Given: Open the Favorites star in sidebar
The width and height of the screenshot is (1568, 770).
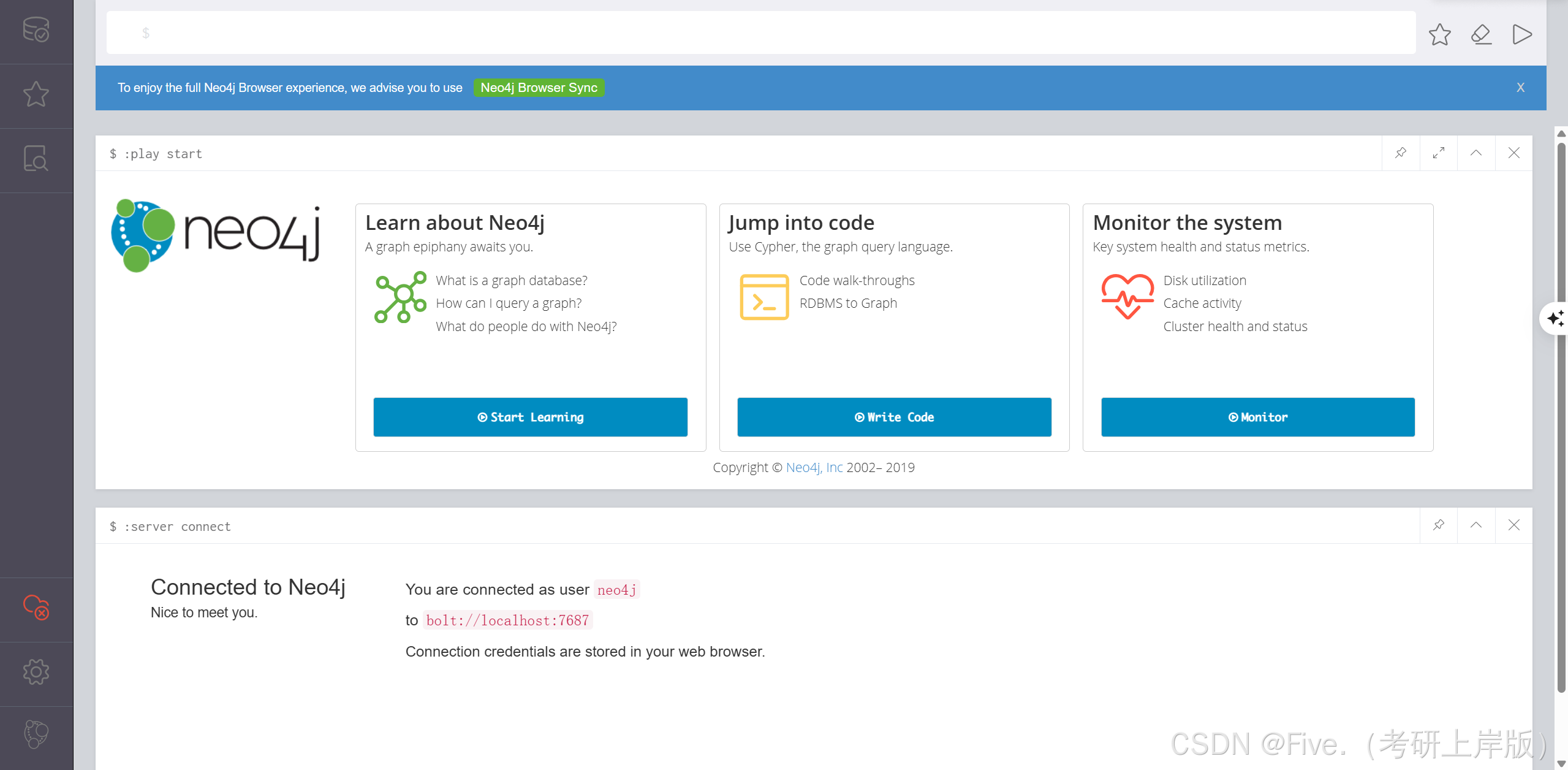Looking at the screenshot, I should (36, 94).
